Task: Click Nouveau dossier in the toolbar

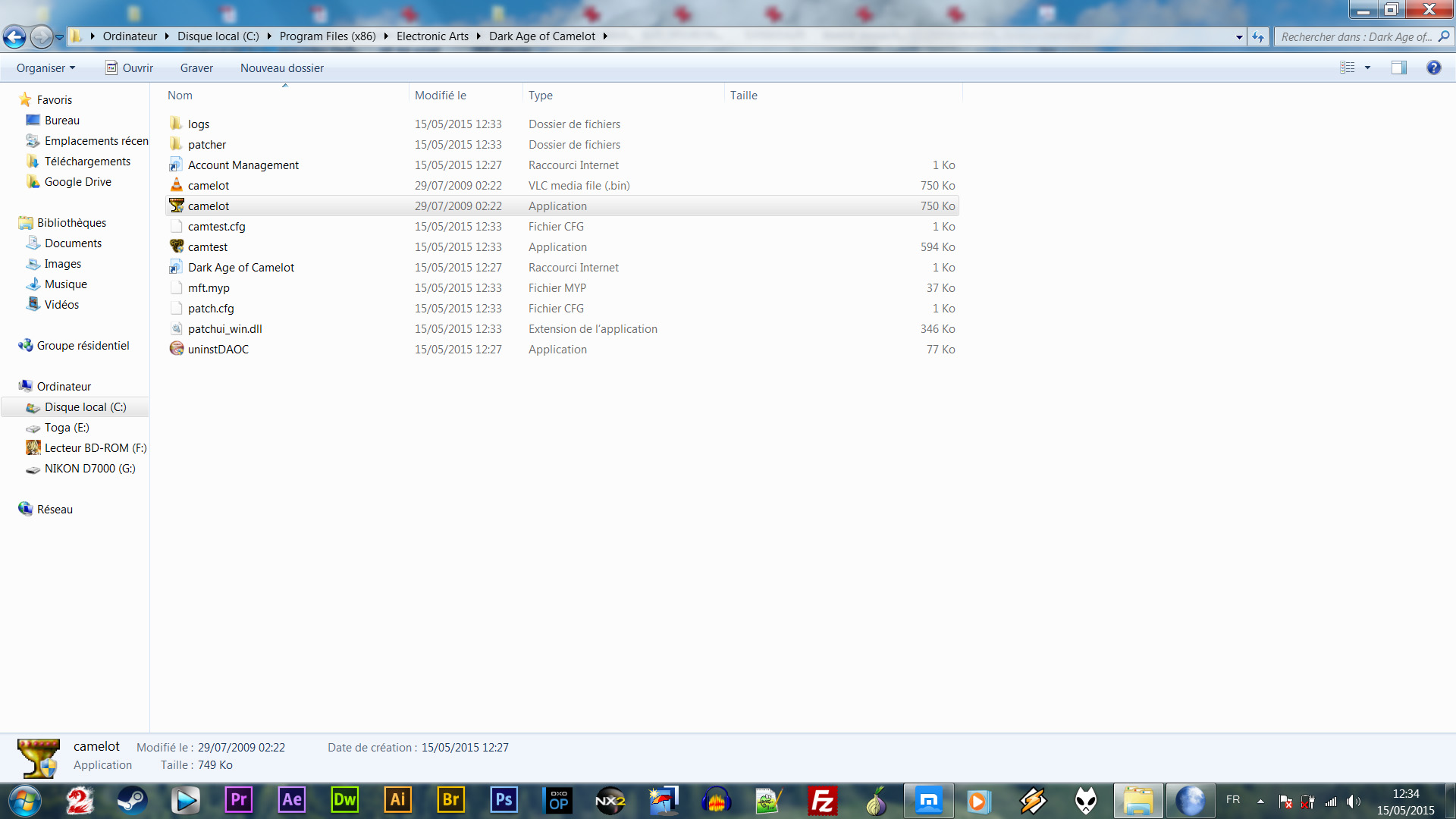Action: click(282, 68)
